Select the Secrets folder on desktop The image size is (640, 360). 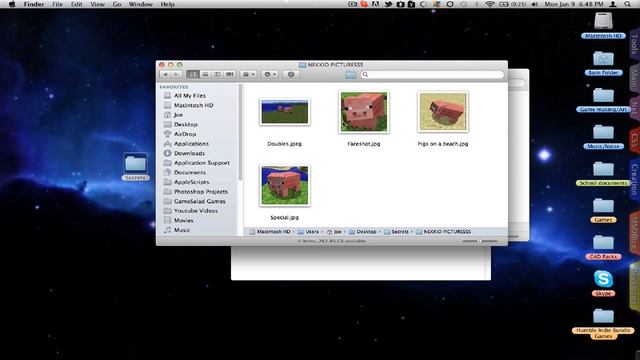pyautogui.click(x=135, y=167)
